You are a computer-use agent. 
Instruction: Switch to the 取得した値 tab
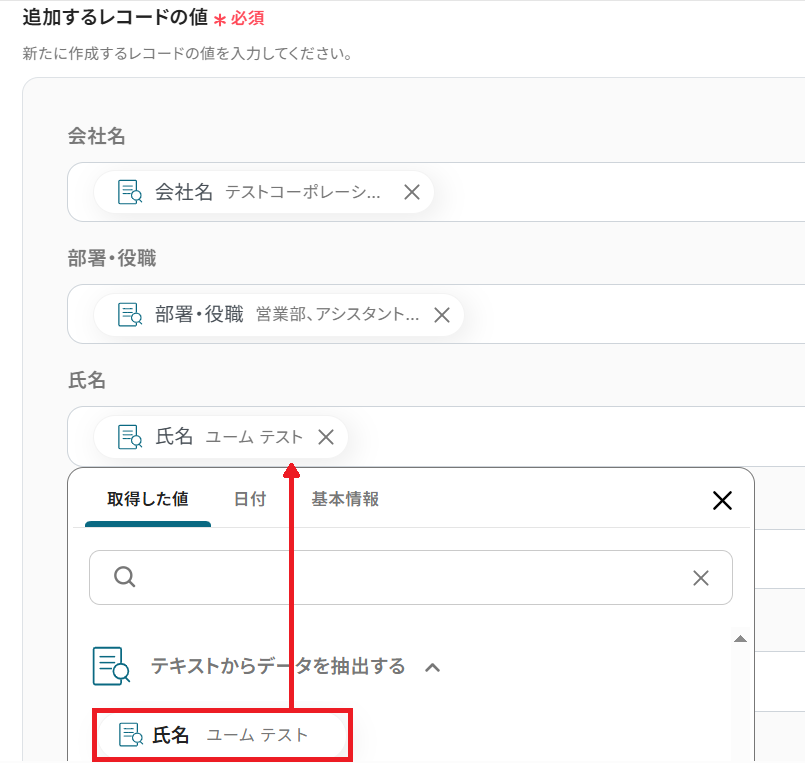tap(148, 499)
